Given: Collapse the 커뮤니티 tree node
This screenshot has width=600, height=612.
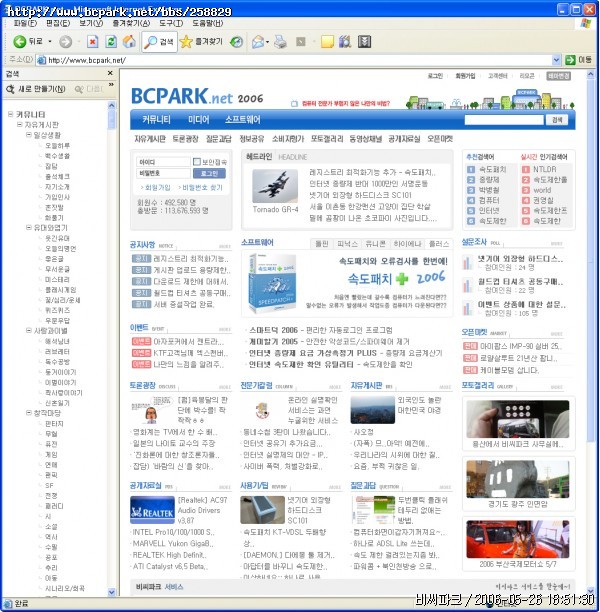Looking at the screenshot, I should (x=11, y=114).
